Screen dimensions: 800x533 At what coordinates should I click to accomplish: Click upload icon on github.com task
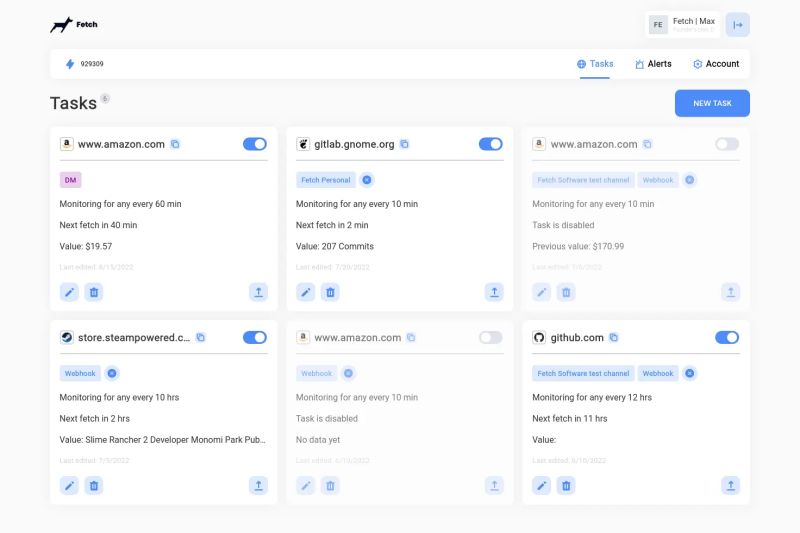pos(731,486)
